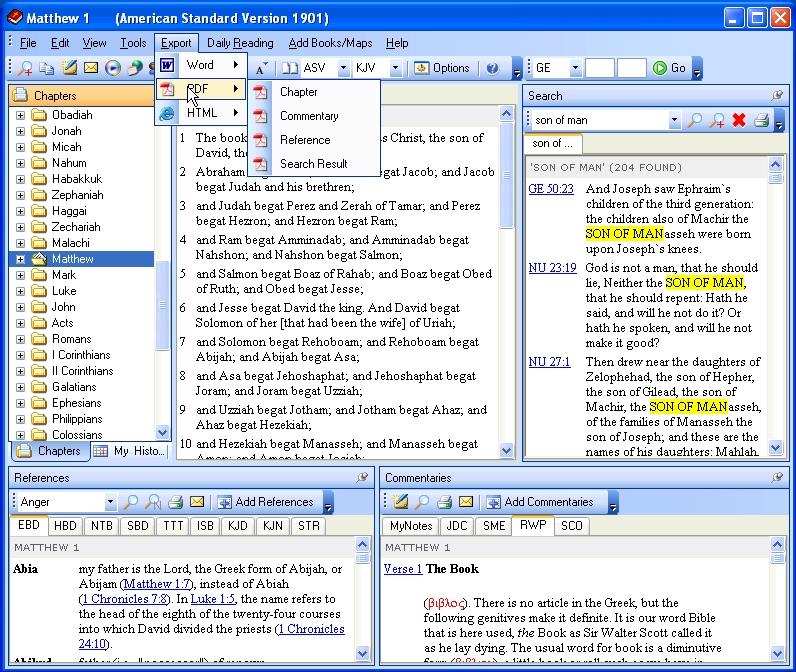Run search with magnifier icon in Search panel
Image resolution: width=796 pixels, height=672 pixels.
[x=694, y=120]
